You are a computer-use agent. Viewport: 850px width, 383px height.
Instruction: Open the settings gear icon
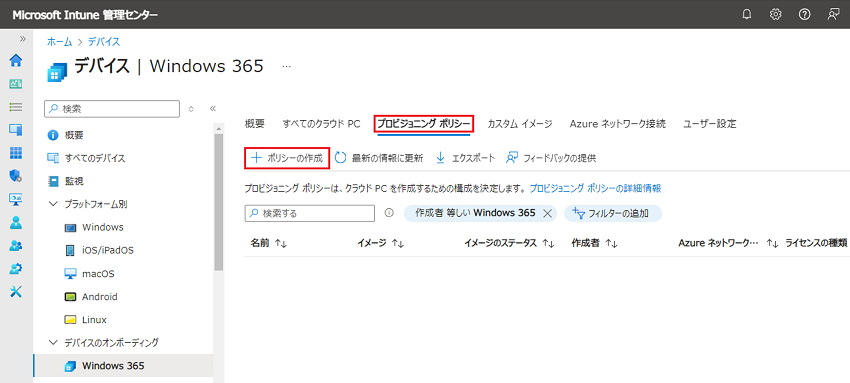click(x=776, y=15)
